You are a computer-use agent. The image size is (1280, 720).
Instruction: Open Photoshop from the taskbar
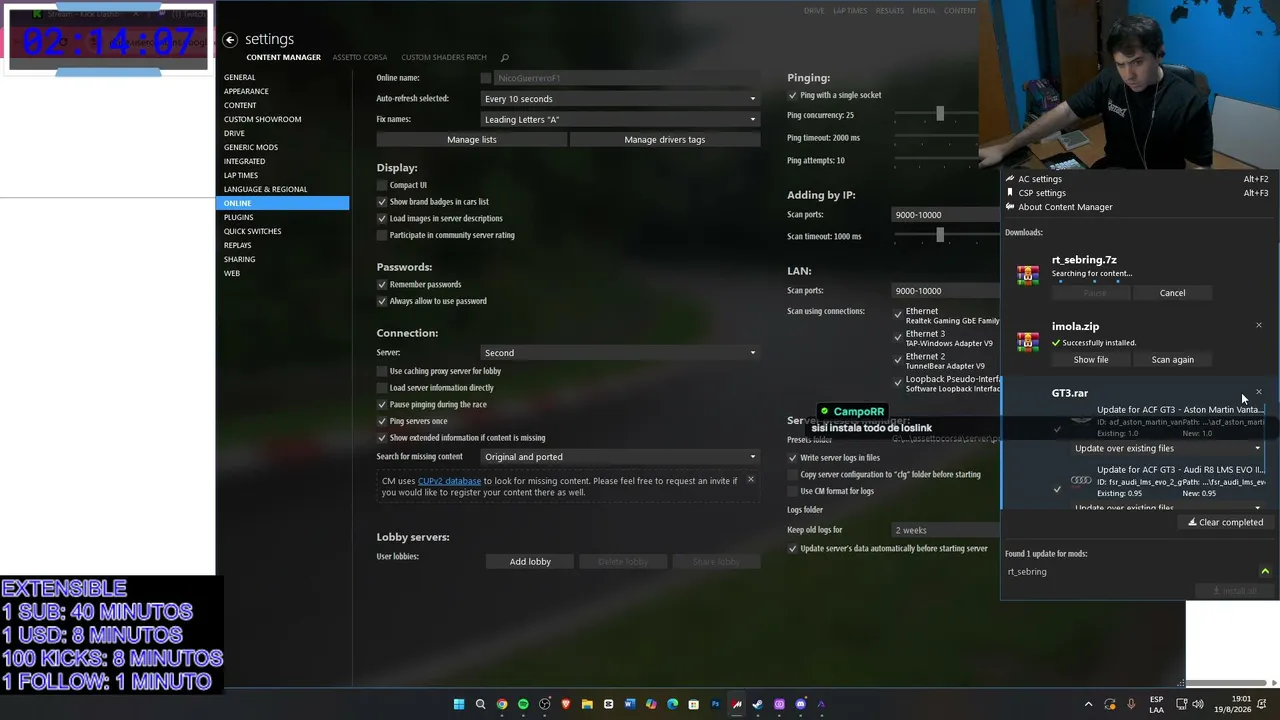pyautogui.click(x=715, y=704)
